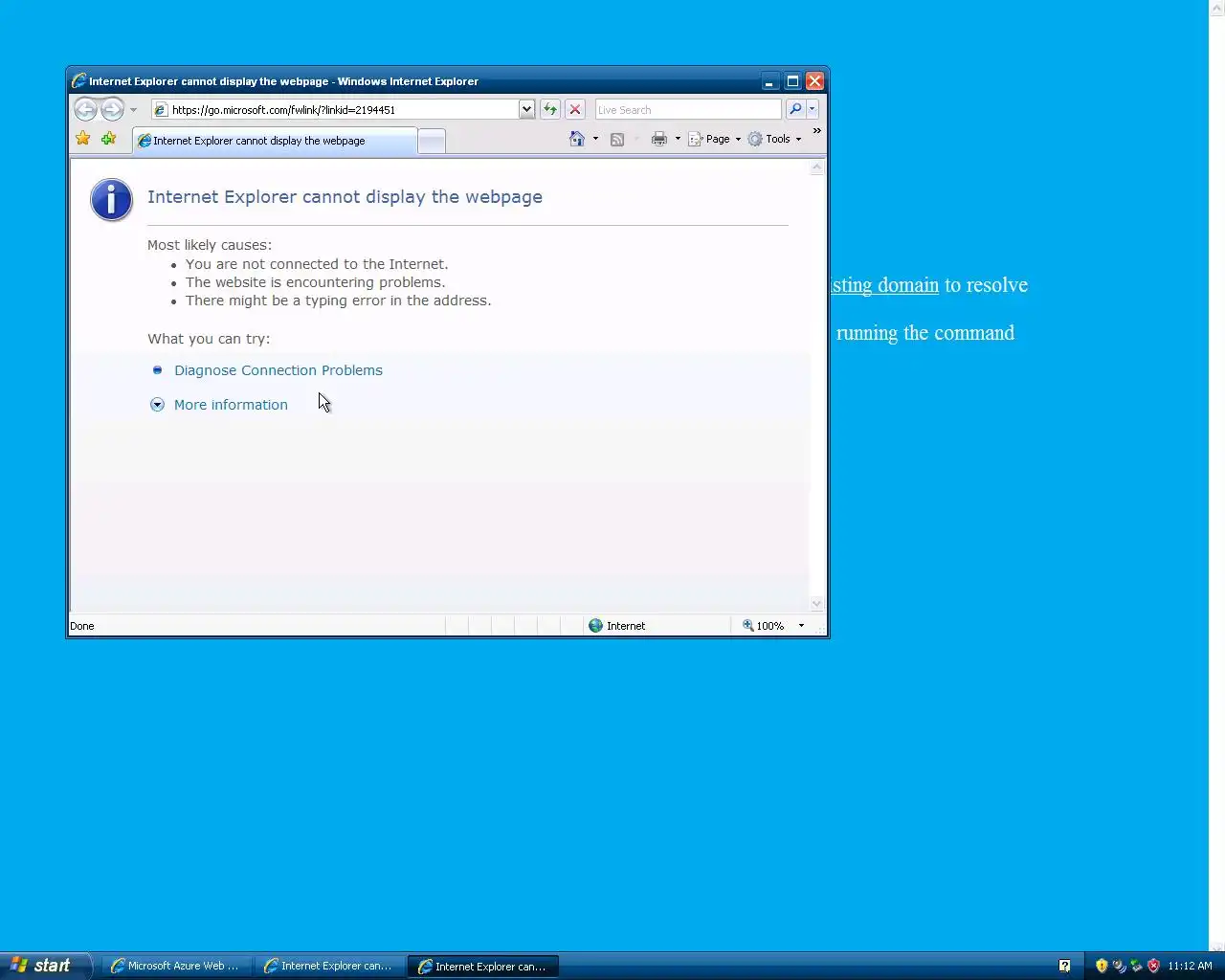Close the Internet Explorer window
1225x980 pixels.
pos(815,81)
